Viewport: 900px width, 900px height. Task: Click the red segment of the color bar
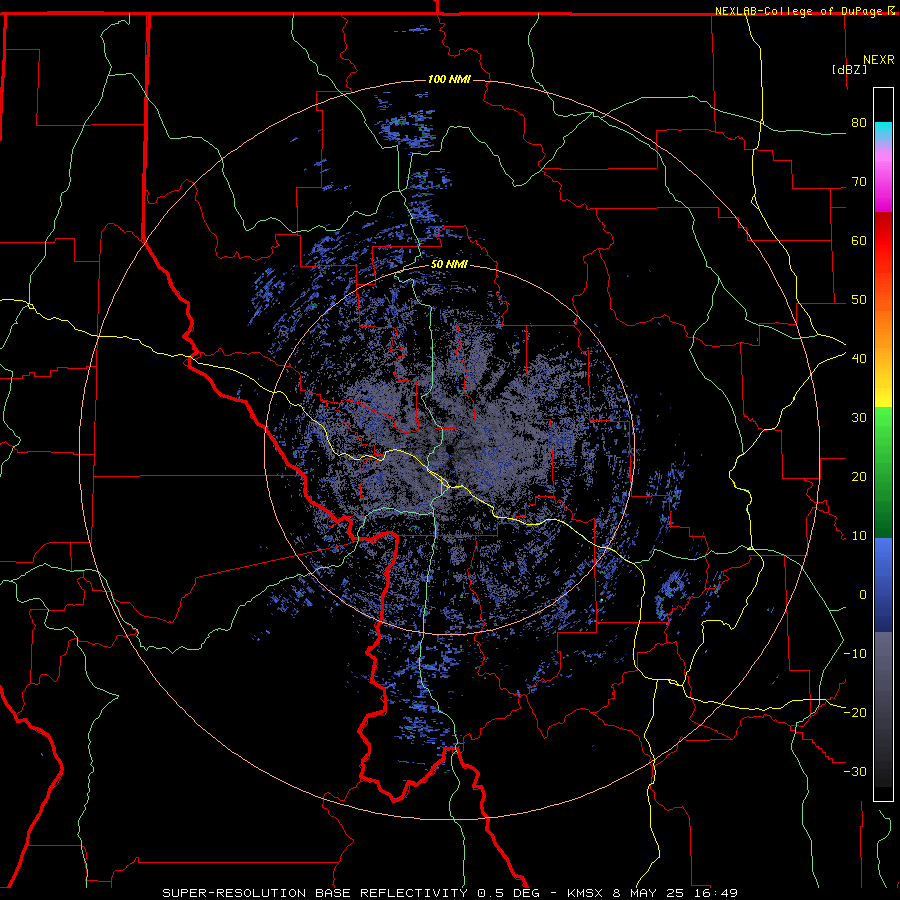click(883, 246)
